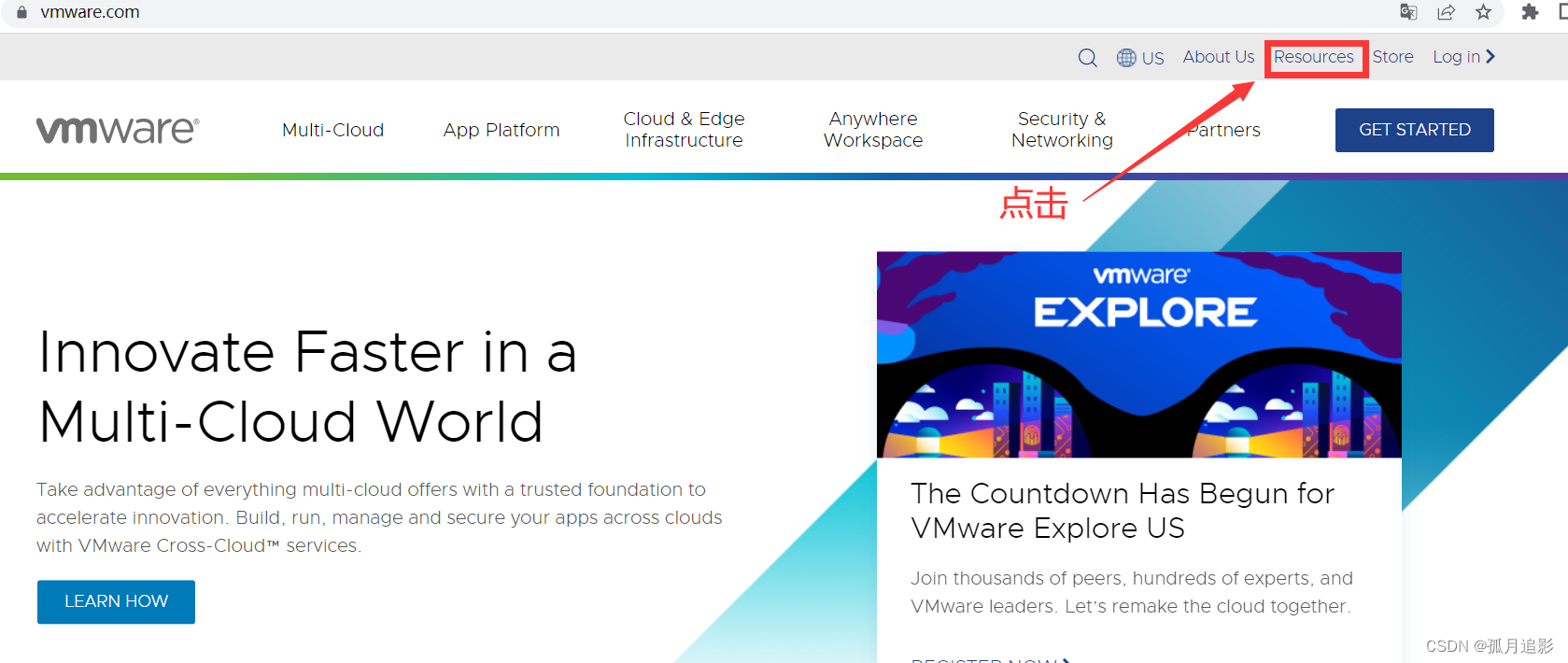Click the browser translate page icon
1568x663 pixels.
[x=1408, y=12]
